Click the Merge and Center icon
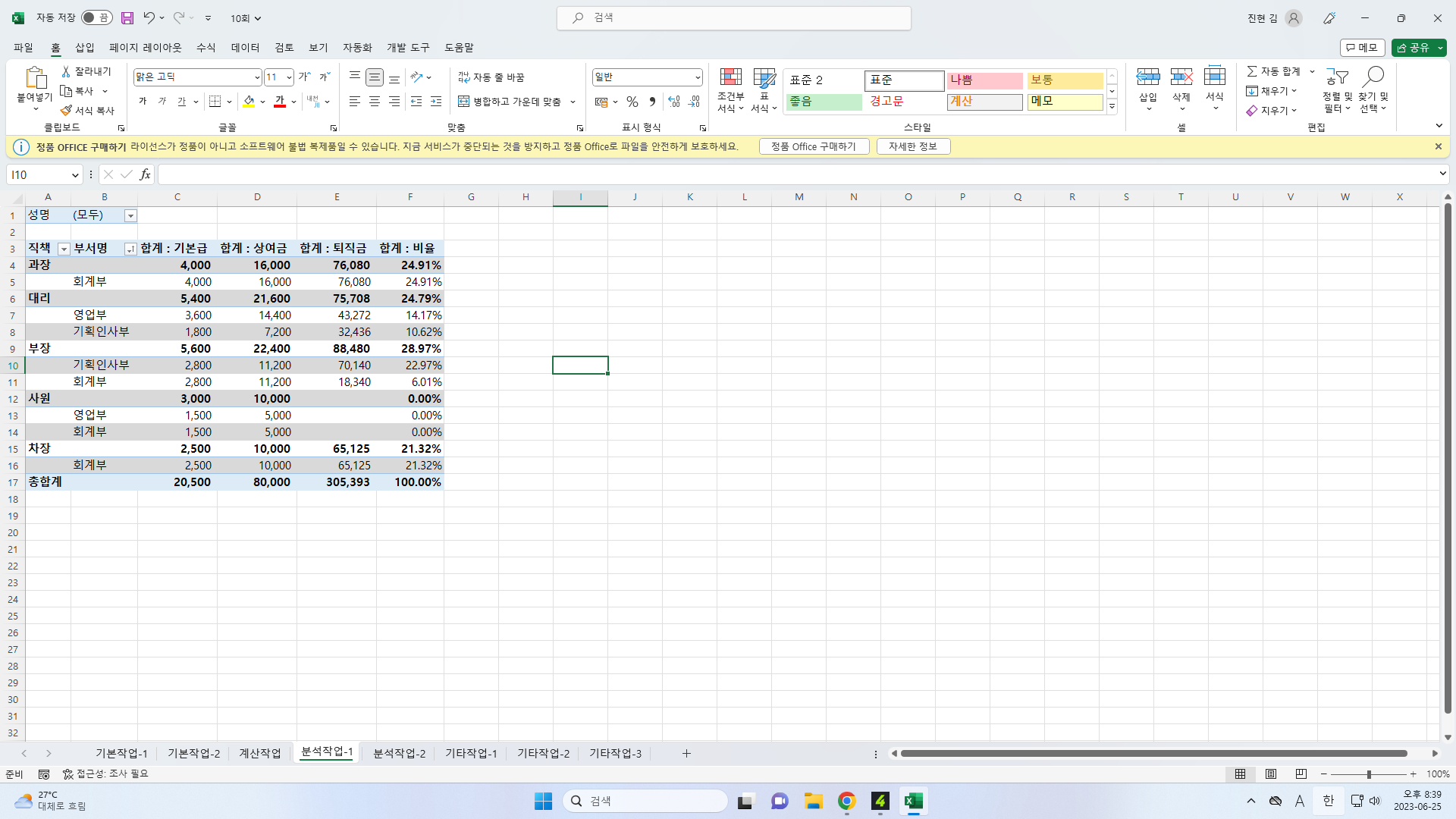1456x819 pixels. coord(464,102)
